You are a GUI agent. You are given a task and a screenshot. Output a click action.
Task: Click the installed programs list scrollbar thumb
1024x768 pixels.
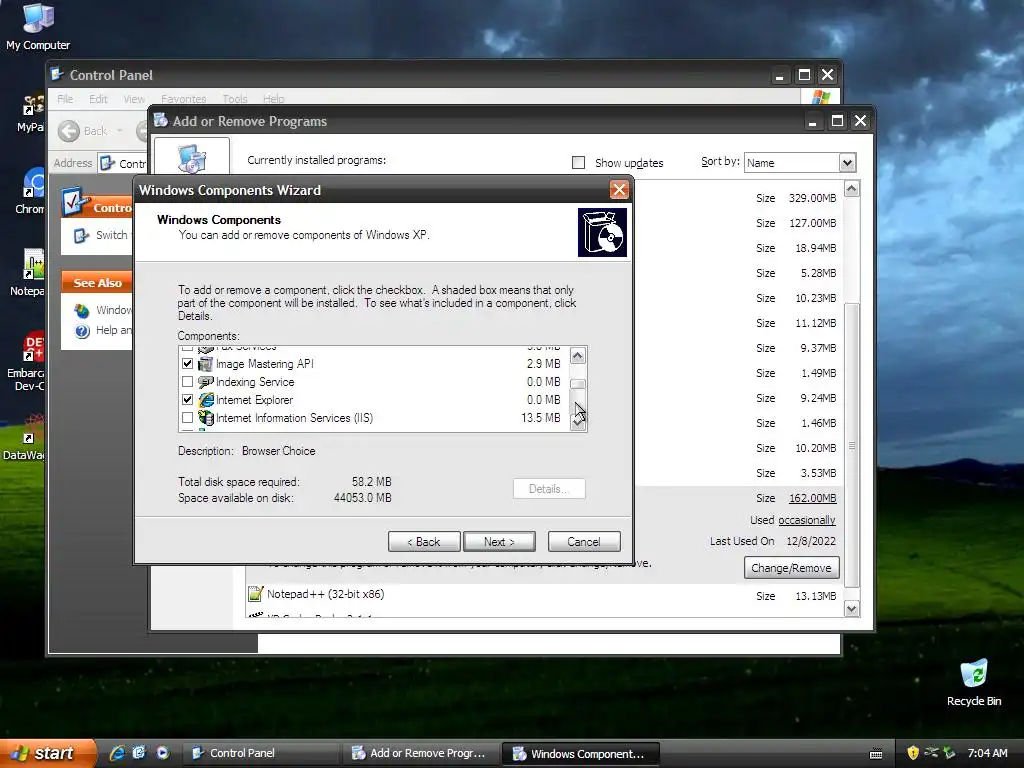(852, 445)
